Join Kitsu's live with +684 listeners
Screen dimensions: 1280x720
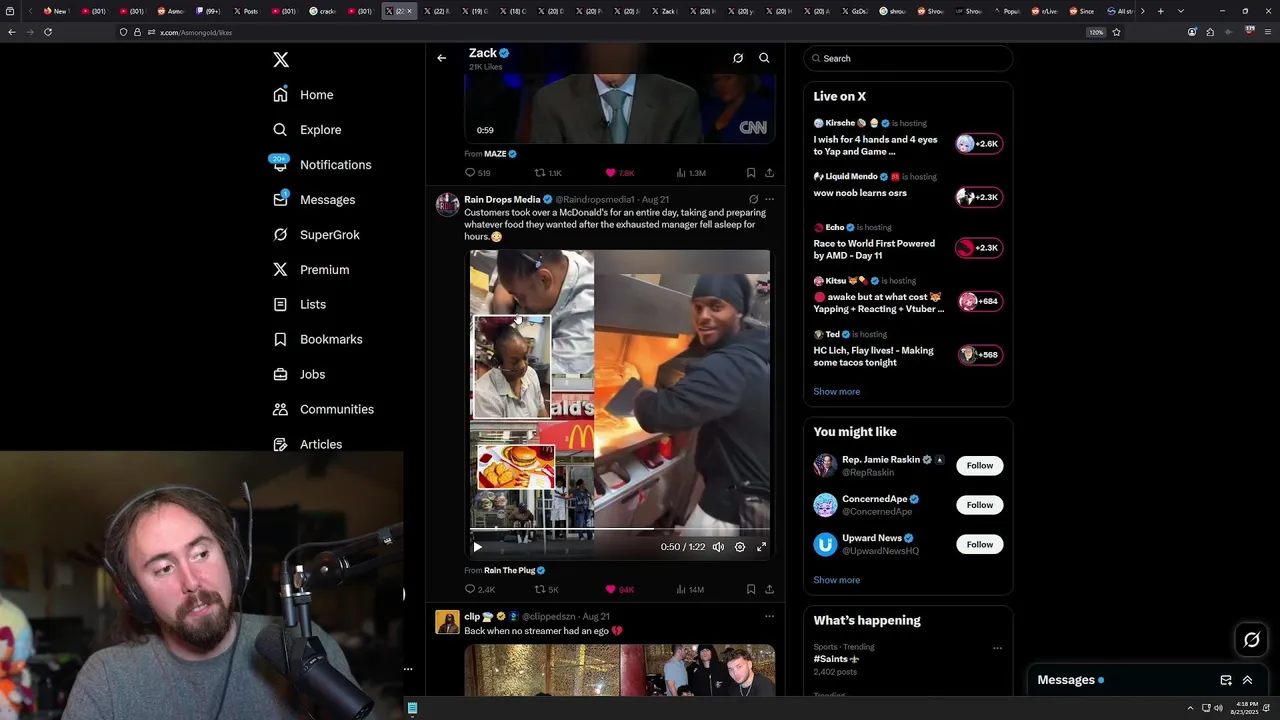[978, 301]
